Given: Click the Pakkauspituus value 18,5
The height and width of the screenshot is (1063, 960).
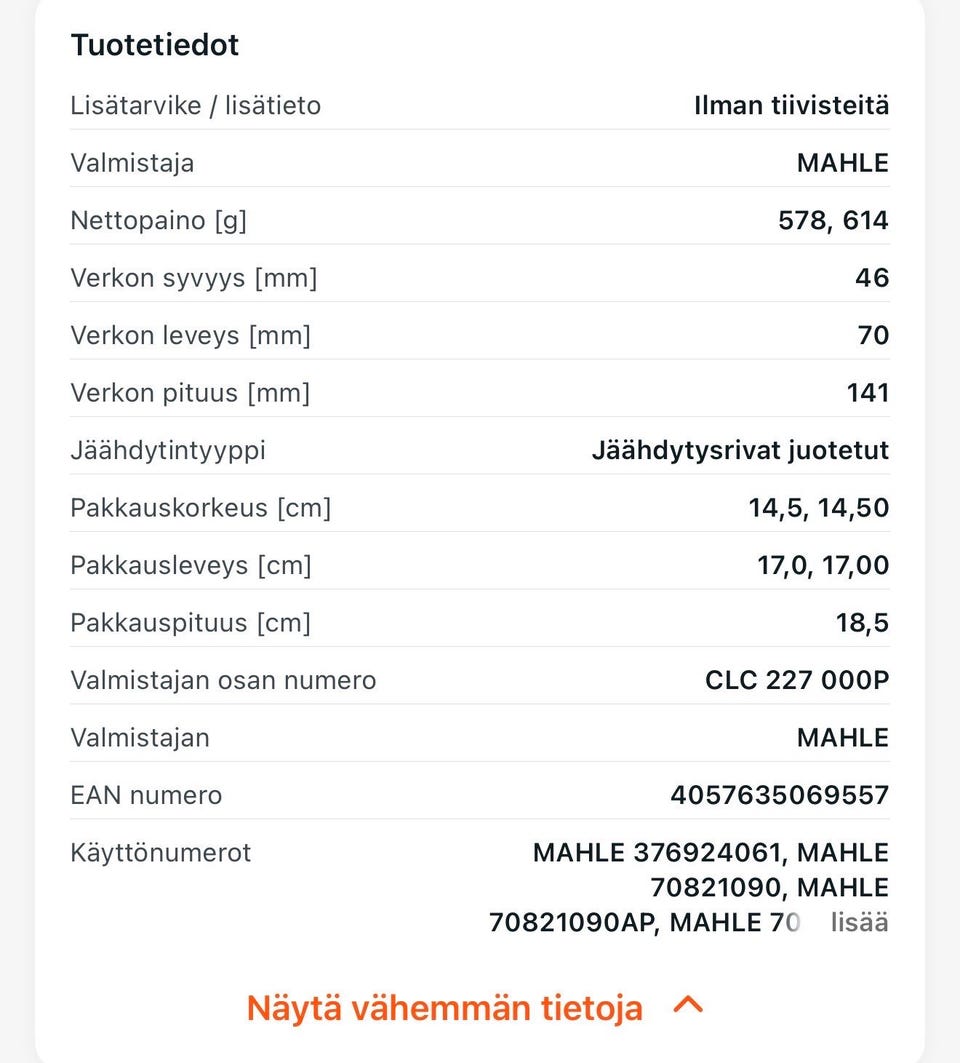Looking at the screenshot, I should (862, 623).
